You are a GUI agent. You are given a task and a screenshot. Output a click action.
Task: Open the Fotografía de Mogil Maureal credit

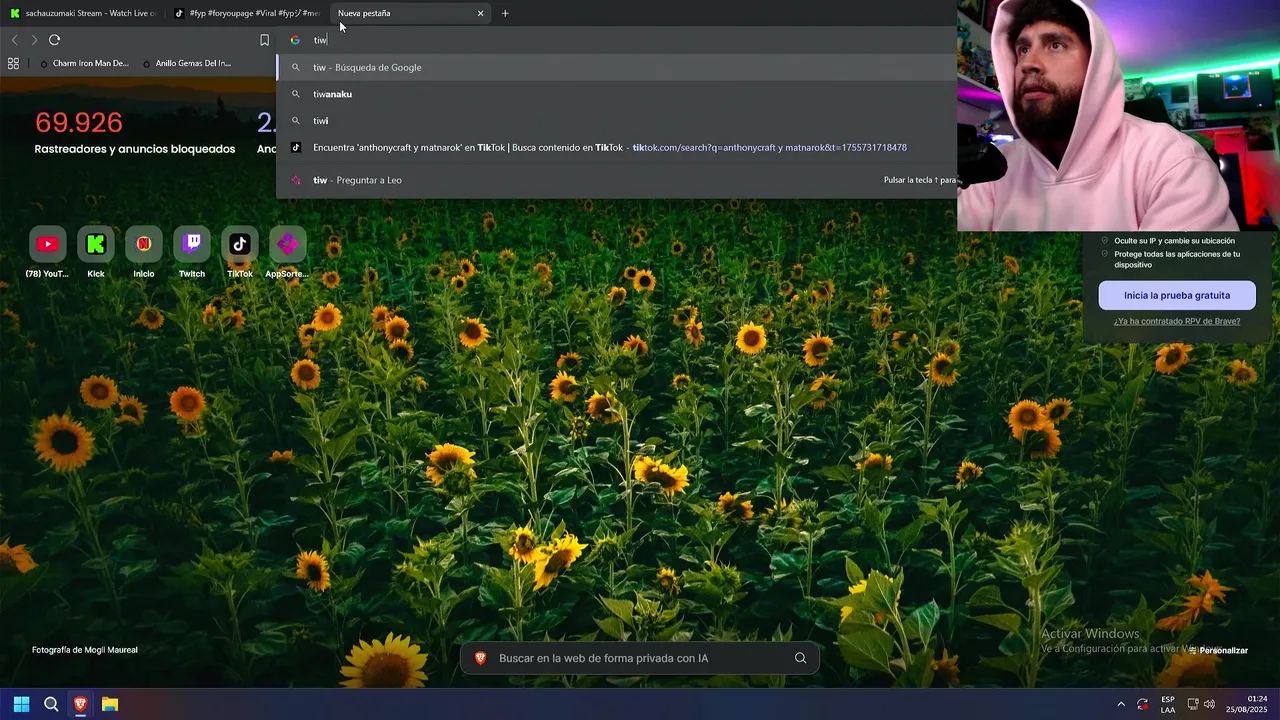click(x=85, y=650)
